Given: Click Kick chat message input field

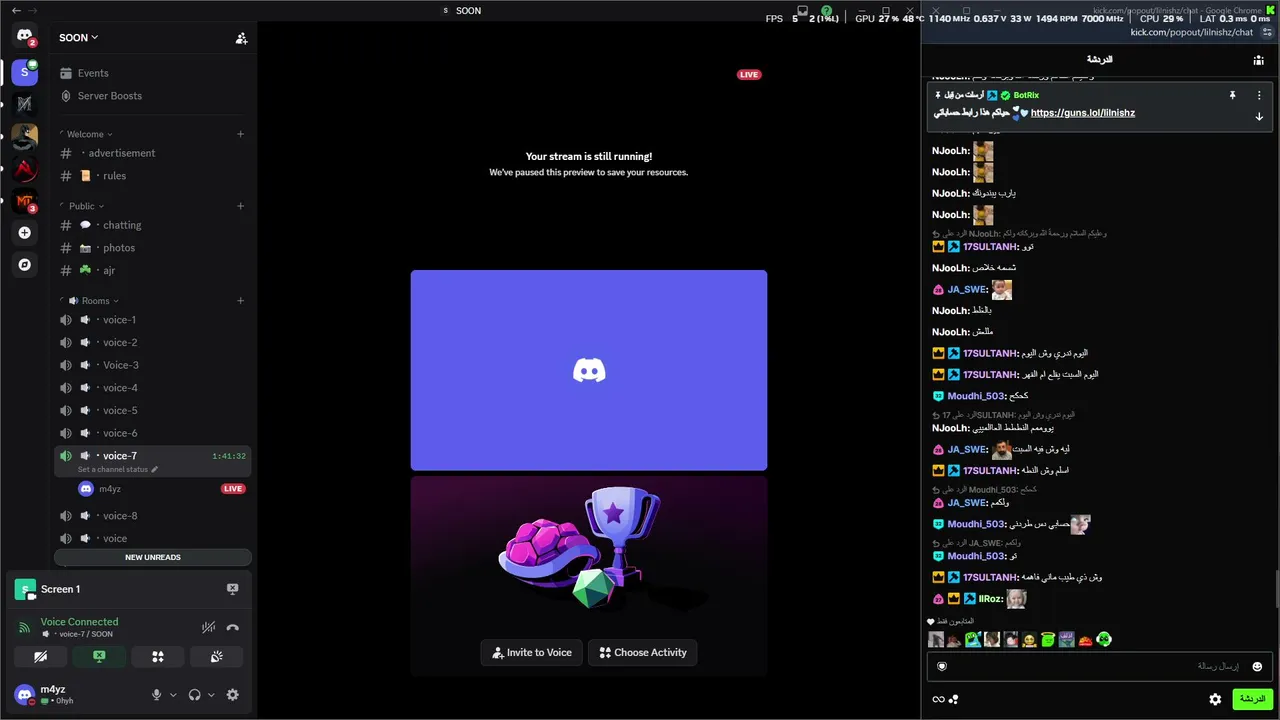Looking at the screenshot, I should pos(1099,667).
